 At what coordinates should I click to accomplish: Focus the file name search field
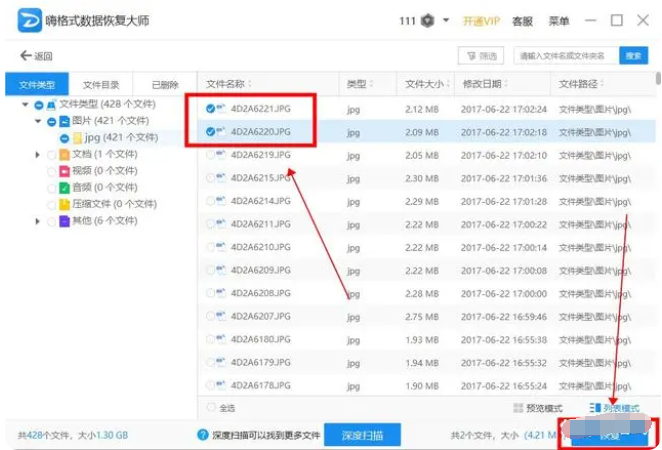pos(566,56)
